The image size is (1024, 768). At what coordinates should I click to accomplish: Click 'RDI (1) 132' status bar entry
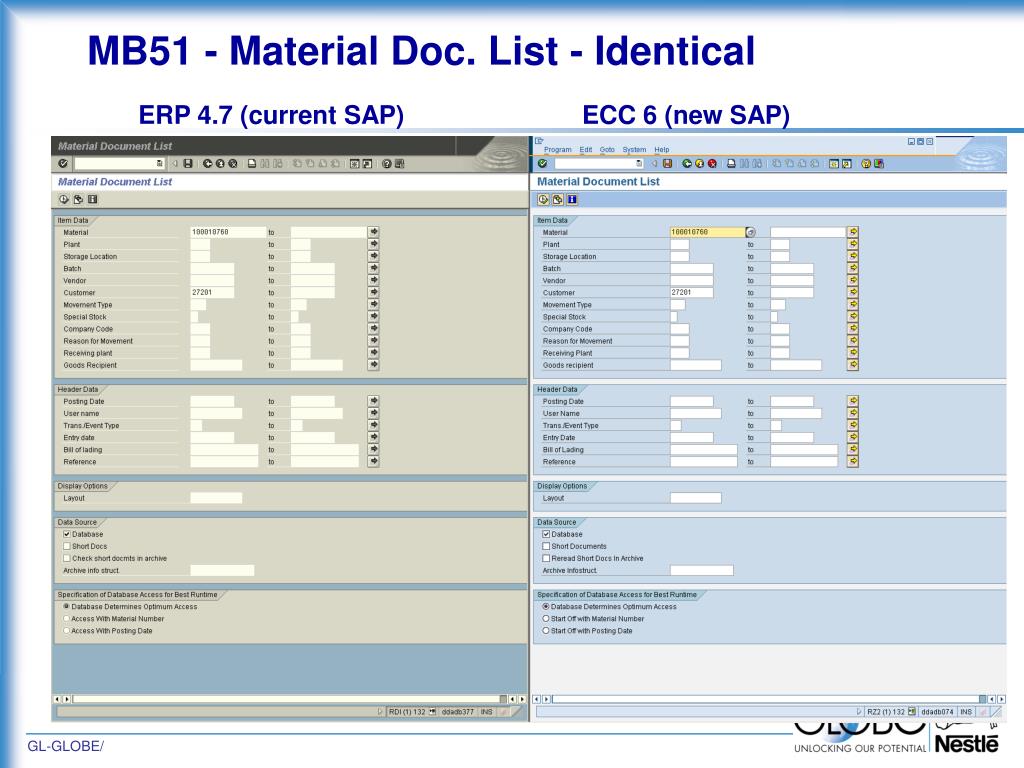click(407, 712)
